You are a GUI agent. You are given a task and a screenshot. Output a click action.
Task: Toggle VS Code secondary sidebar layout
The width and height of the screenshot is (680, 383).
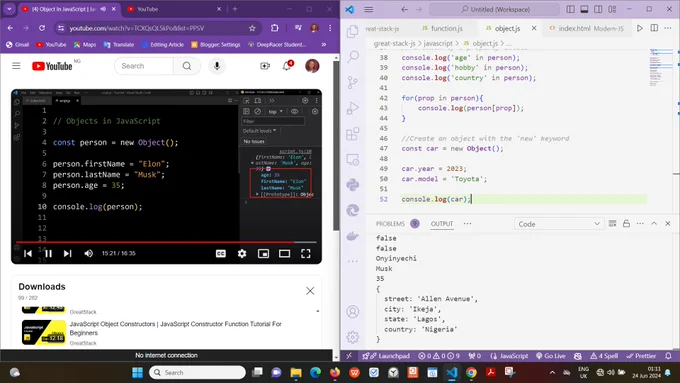click(598, 9)
